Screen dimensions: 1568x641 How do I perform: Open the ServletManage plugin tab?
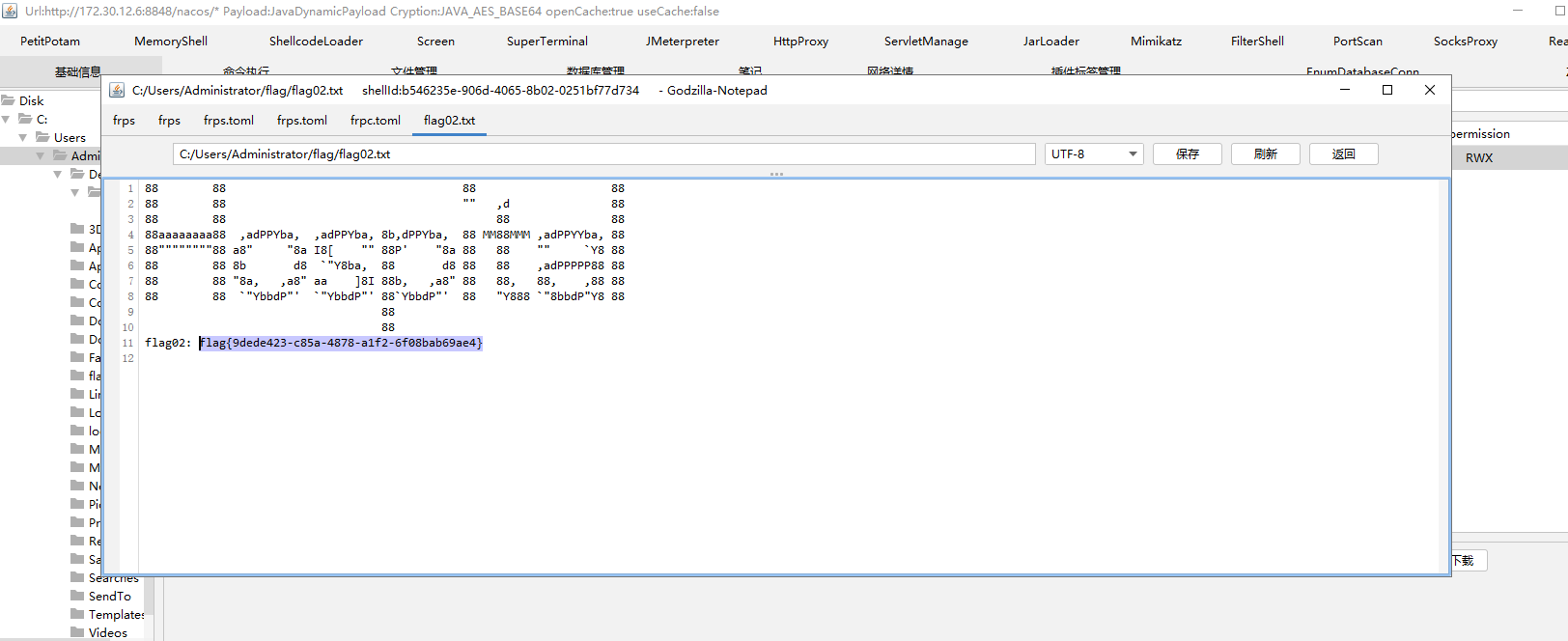[x=926, y=42]
